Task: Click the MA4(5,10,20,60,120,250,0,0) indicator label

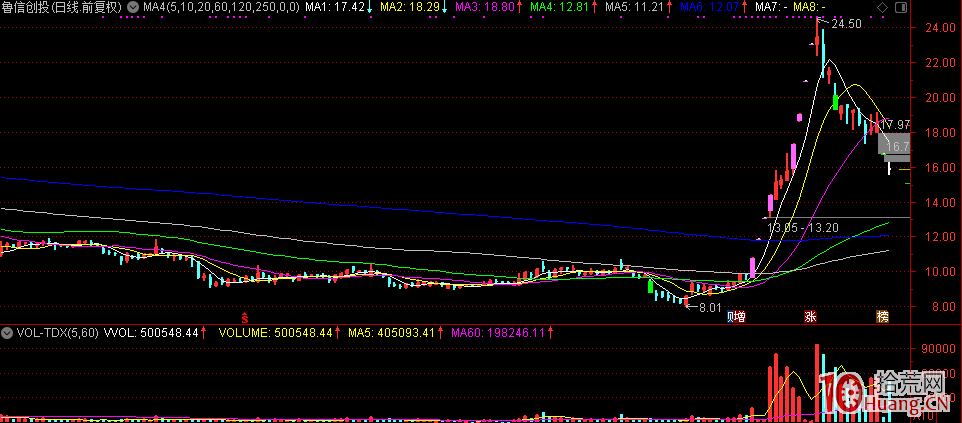Action: tap(221, 7)
